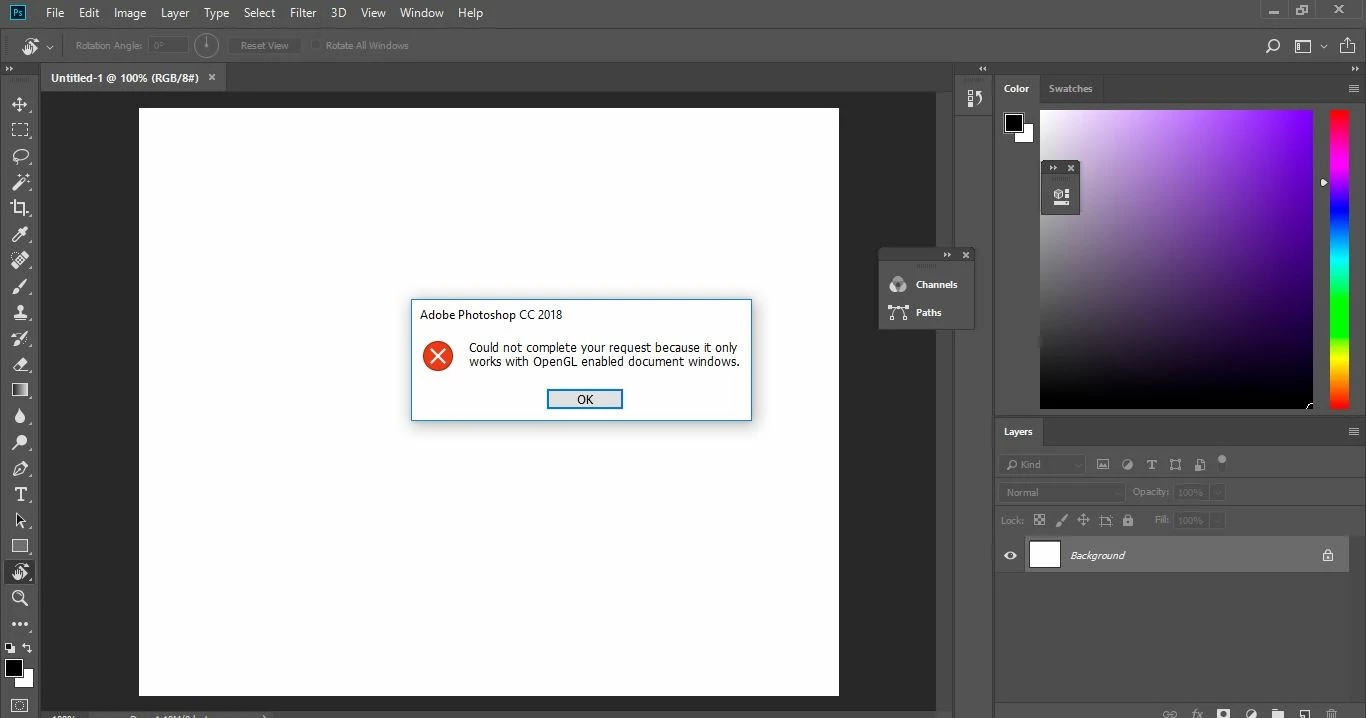Screen dimensions: 1366x718
Task: Toggle Lock position icon
Action: tap(1083, 520)
